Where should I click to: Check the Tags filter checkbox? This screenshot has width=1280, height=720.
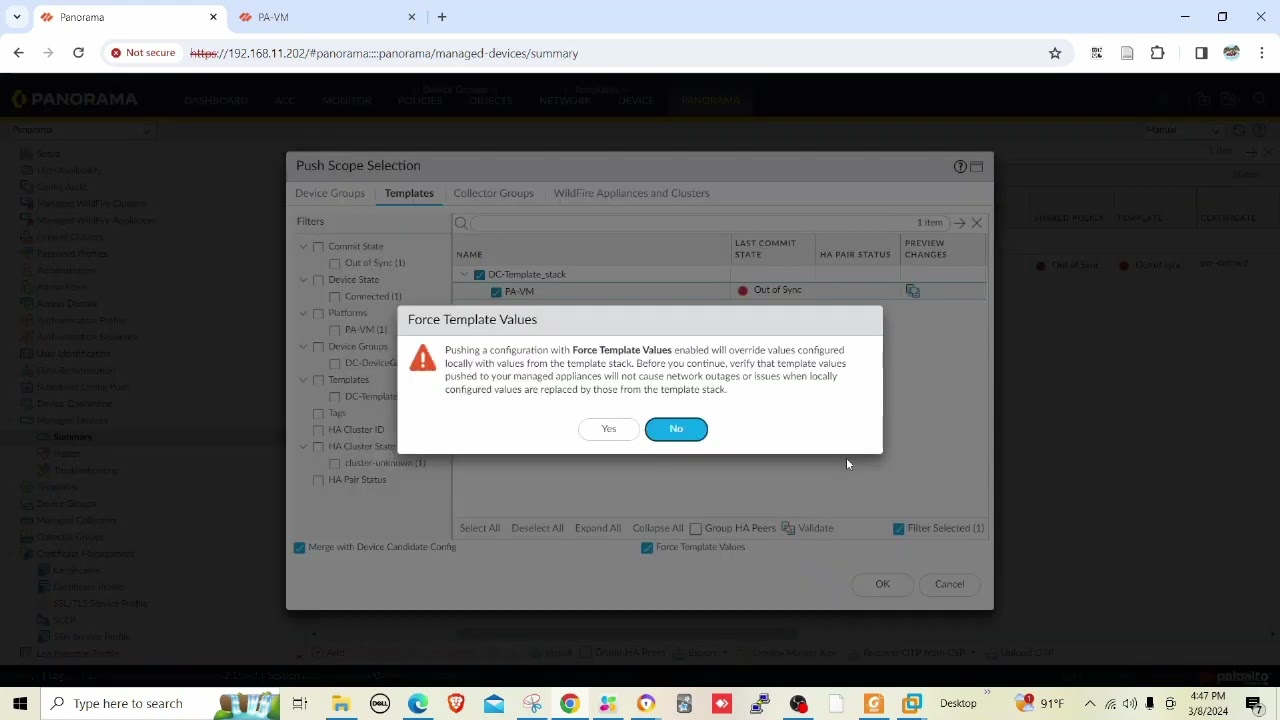[318, 413]
